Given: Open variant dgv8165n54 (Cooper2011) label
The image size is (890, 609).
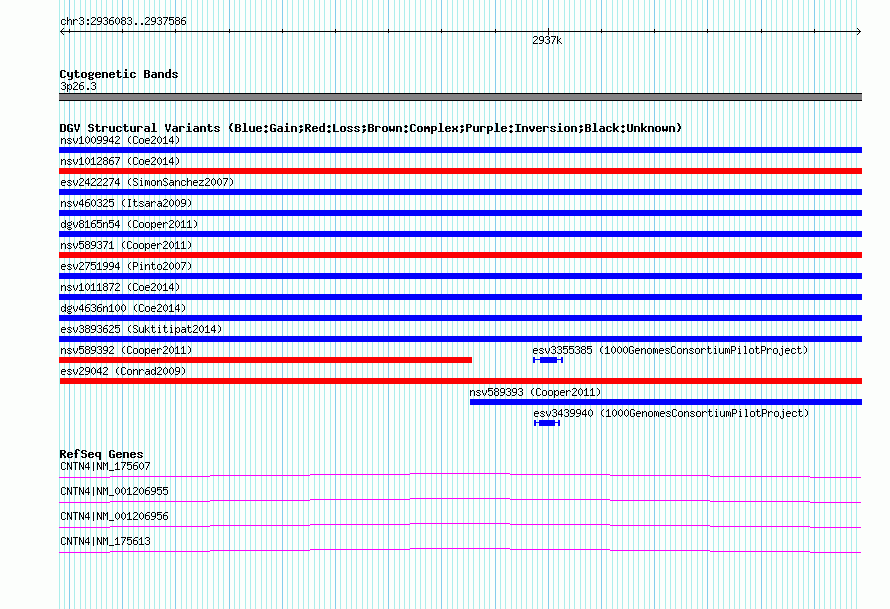Looking at the screenshot, I should (x=129, y=224).
